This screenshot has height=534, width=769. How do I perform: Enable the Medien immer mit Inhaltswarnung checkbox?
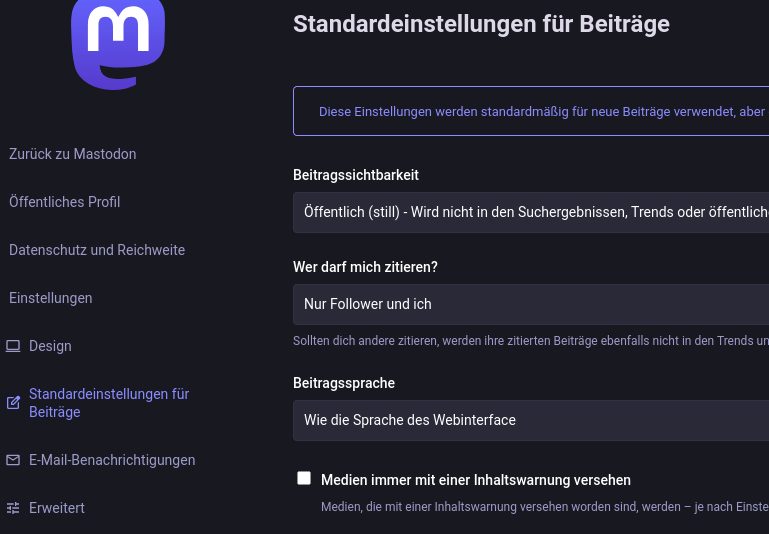[304, 478]
